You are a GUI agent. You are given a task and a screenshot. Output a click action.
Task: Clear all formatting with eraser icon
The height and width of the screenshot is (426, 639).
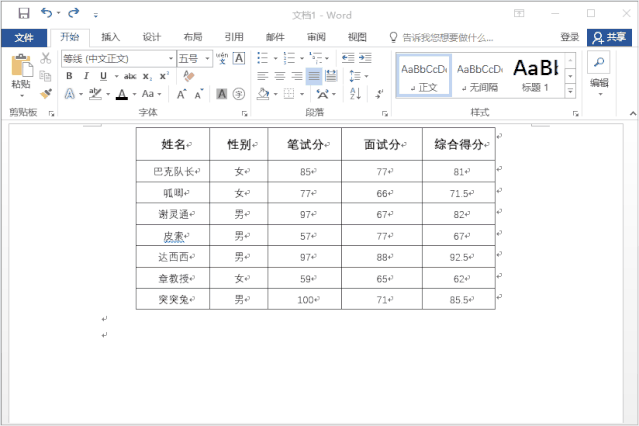coord(190,76)
